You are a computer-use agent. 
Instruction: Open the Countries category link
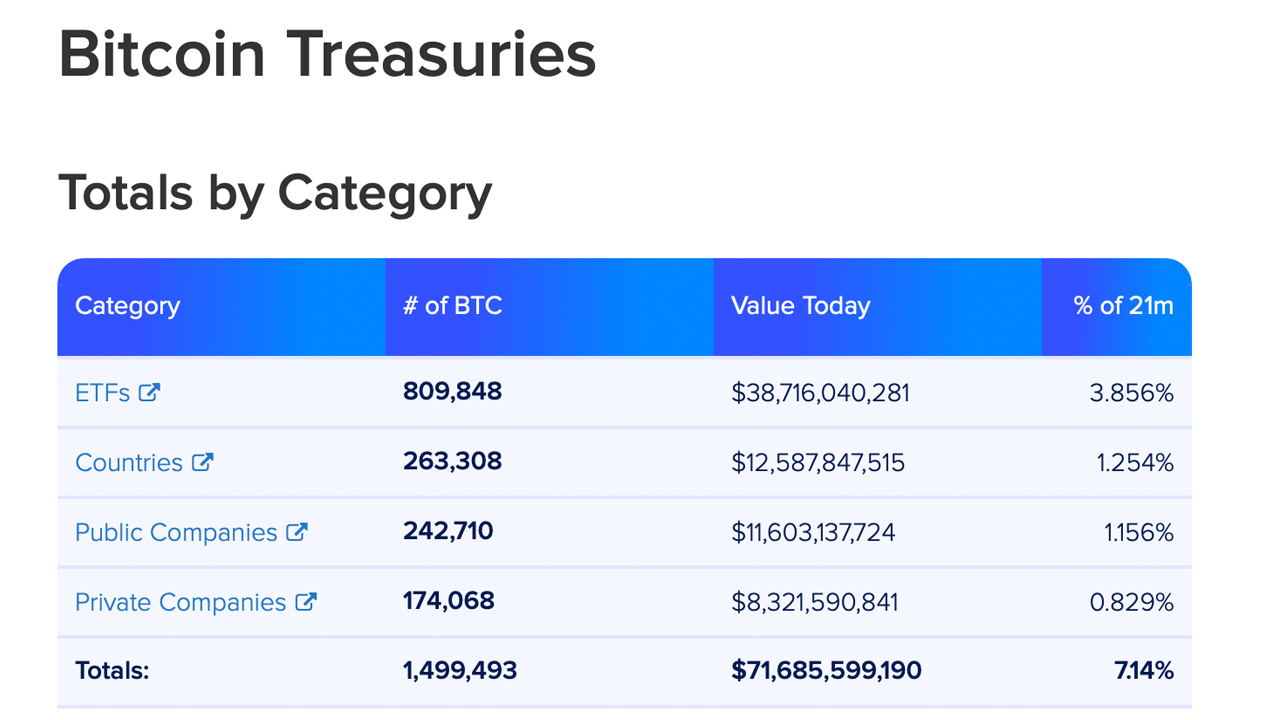129,463
